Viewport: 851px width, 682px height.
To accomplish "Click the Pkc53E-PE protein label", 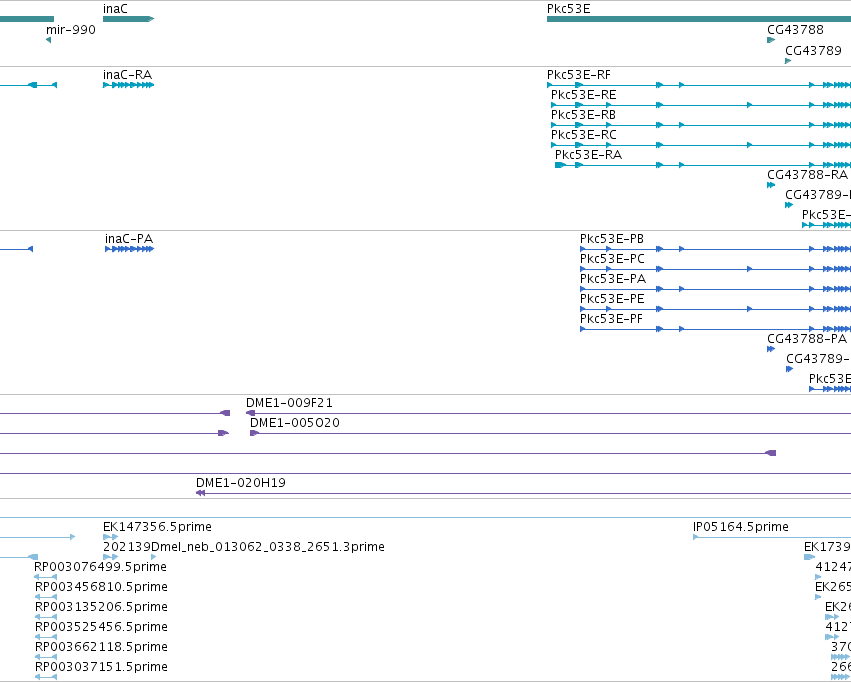I will pyautogui.click(x=612, y=299).
